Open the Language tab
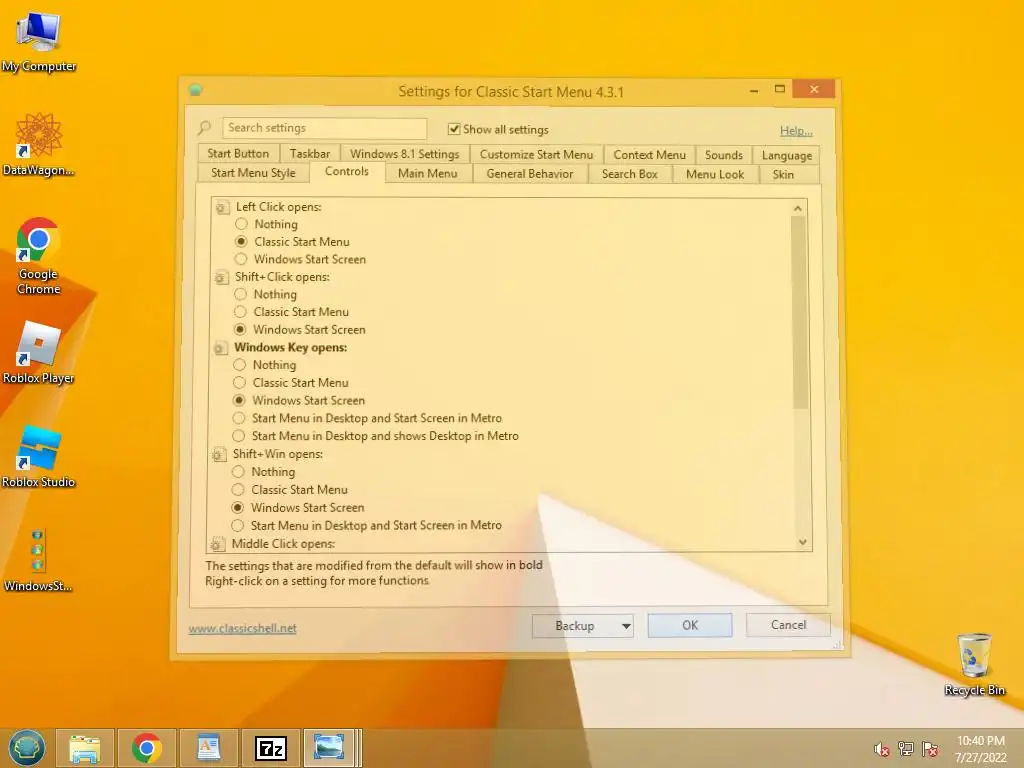 tap(786, 155)
